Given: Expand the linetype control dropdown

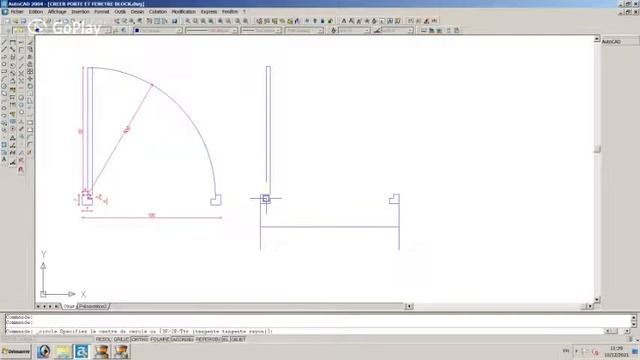Looking at the screenshot, I should [235, 31].
